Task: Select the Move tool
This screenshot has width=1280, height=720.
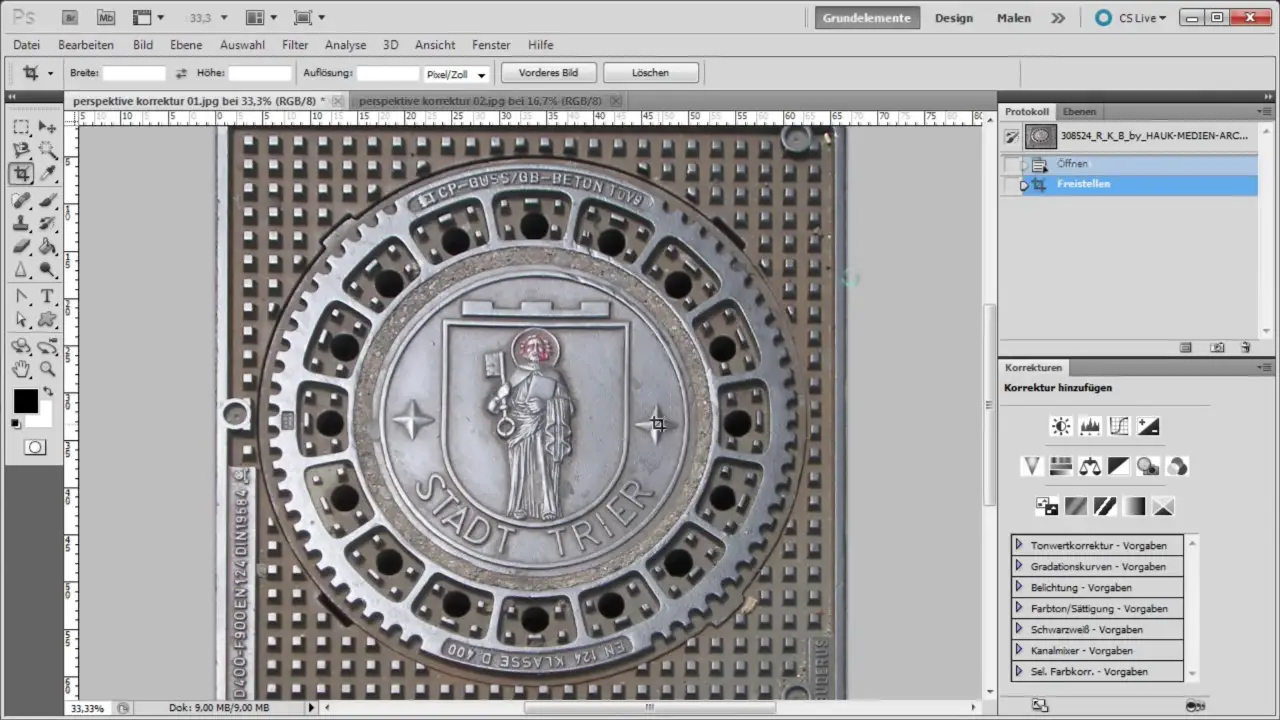Action: [47, 127]
